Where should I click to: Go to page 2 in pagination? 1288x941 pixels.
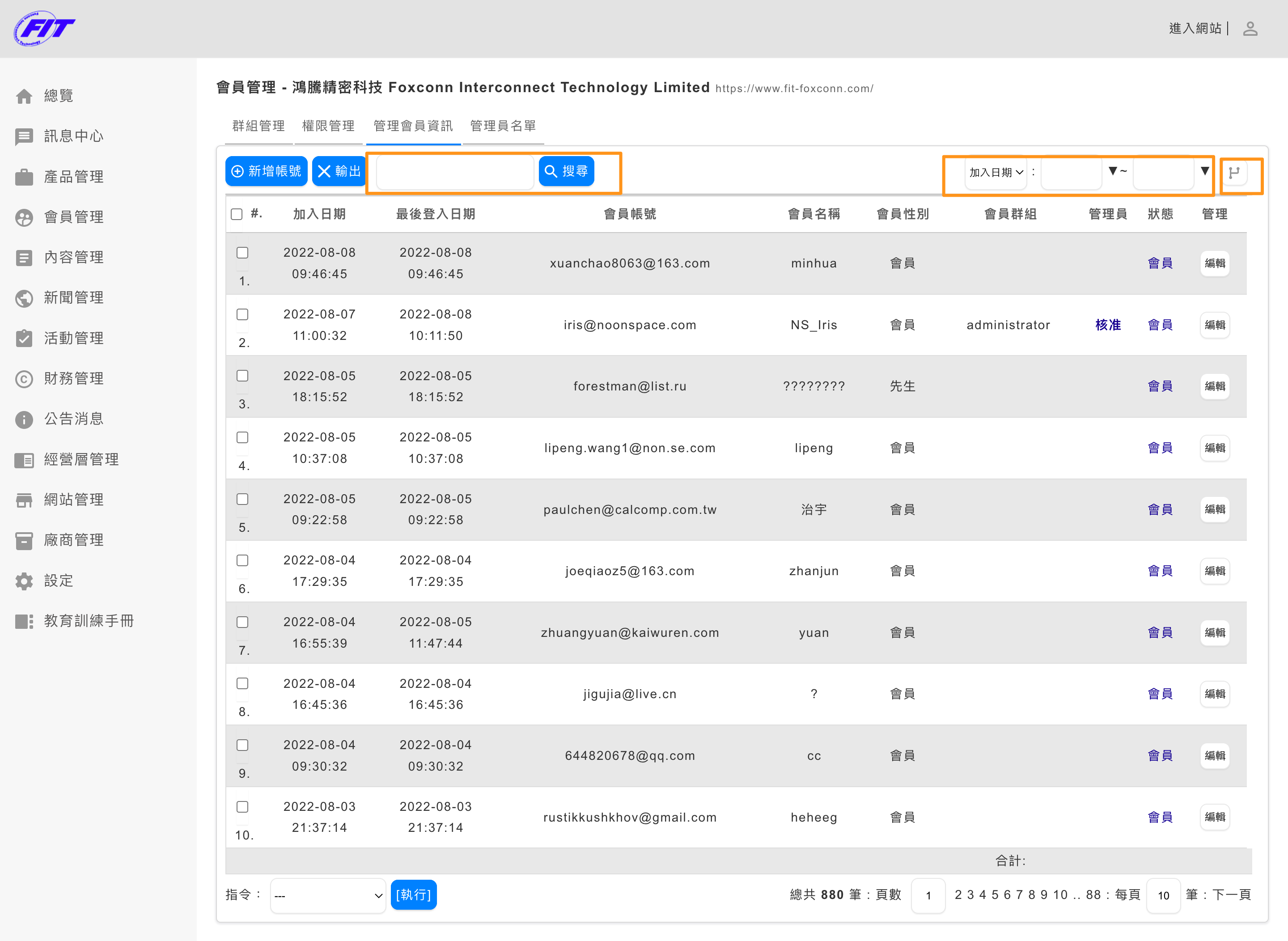(x=958, y=895)
